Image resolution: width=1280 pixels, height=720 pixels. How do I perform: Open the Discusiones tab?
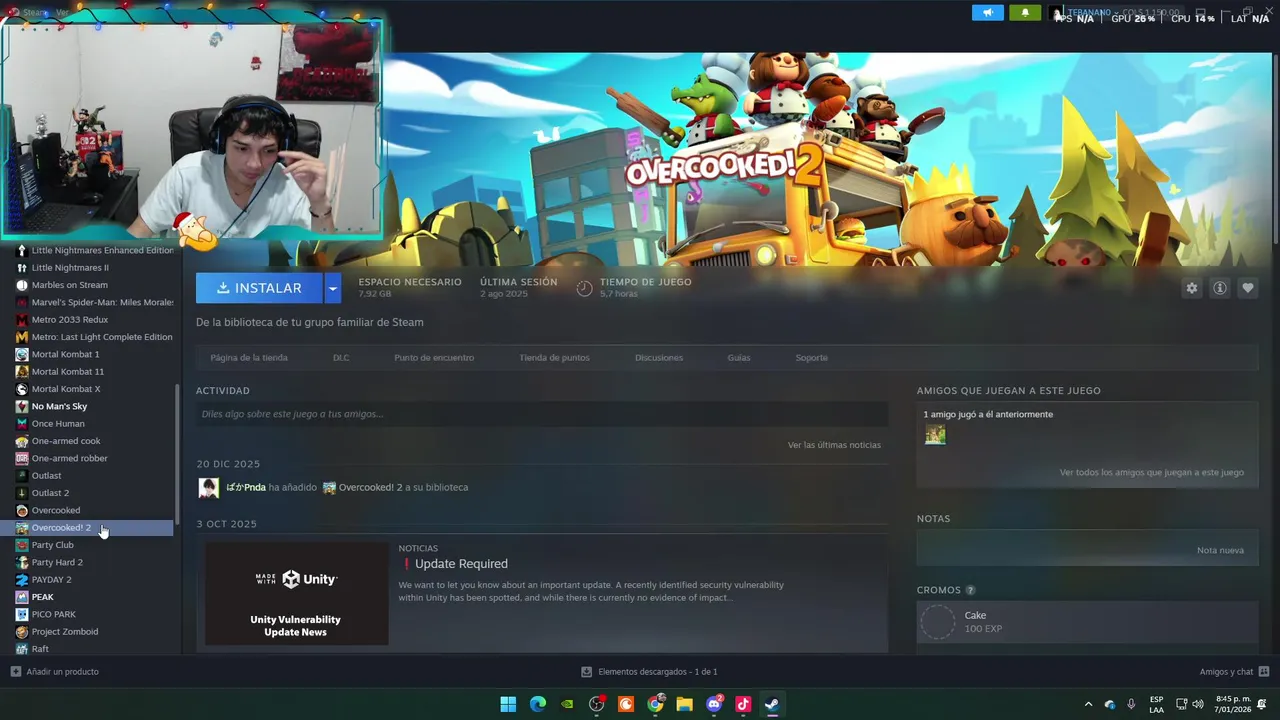[x=659, y=358]
